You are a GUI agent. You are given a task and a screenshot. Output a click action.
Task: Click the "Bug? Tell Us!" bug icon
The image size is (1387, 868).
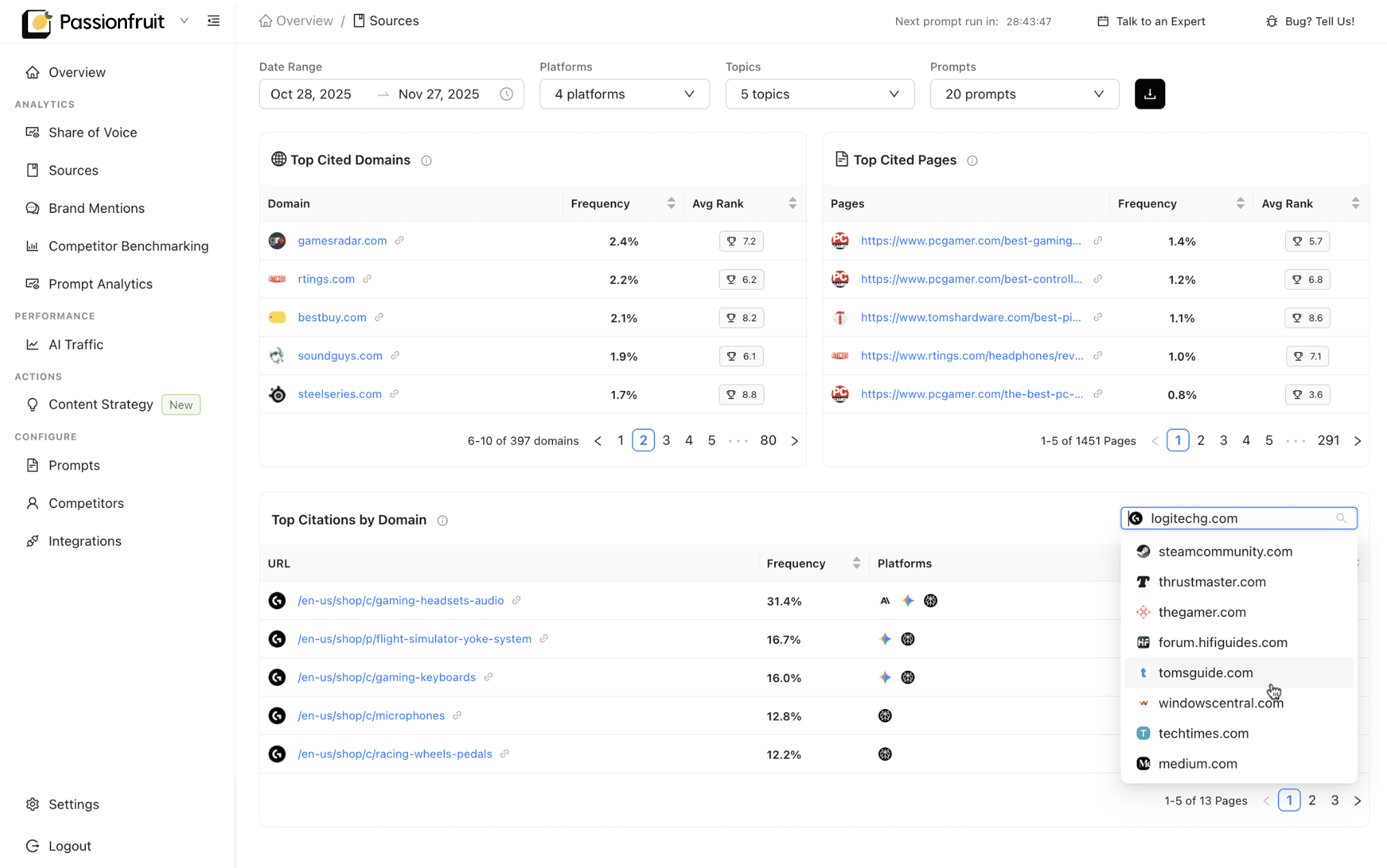coord(1271,21)
